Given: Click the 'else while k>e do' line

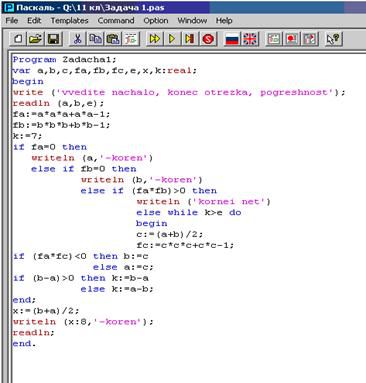Looking at the screenshot, I should [x=189, y=213].
